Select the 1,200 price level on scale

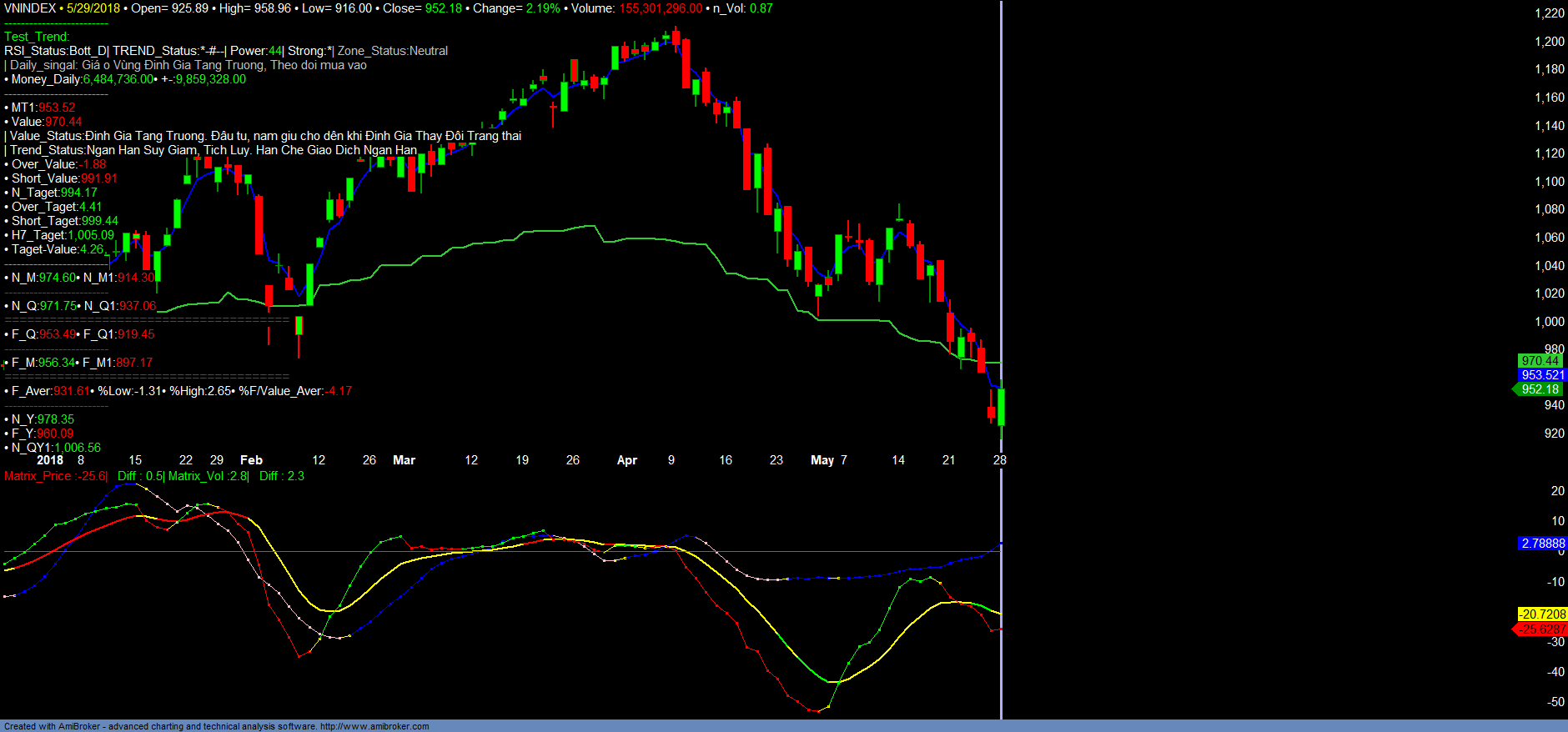1549,42
